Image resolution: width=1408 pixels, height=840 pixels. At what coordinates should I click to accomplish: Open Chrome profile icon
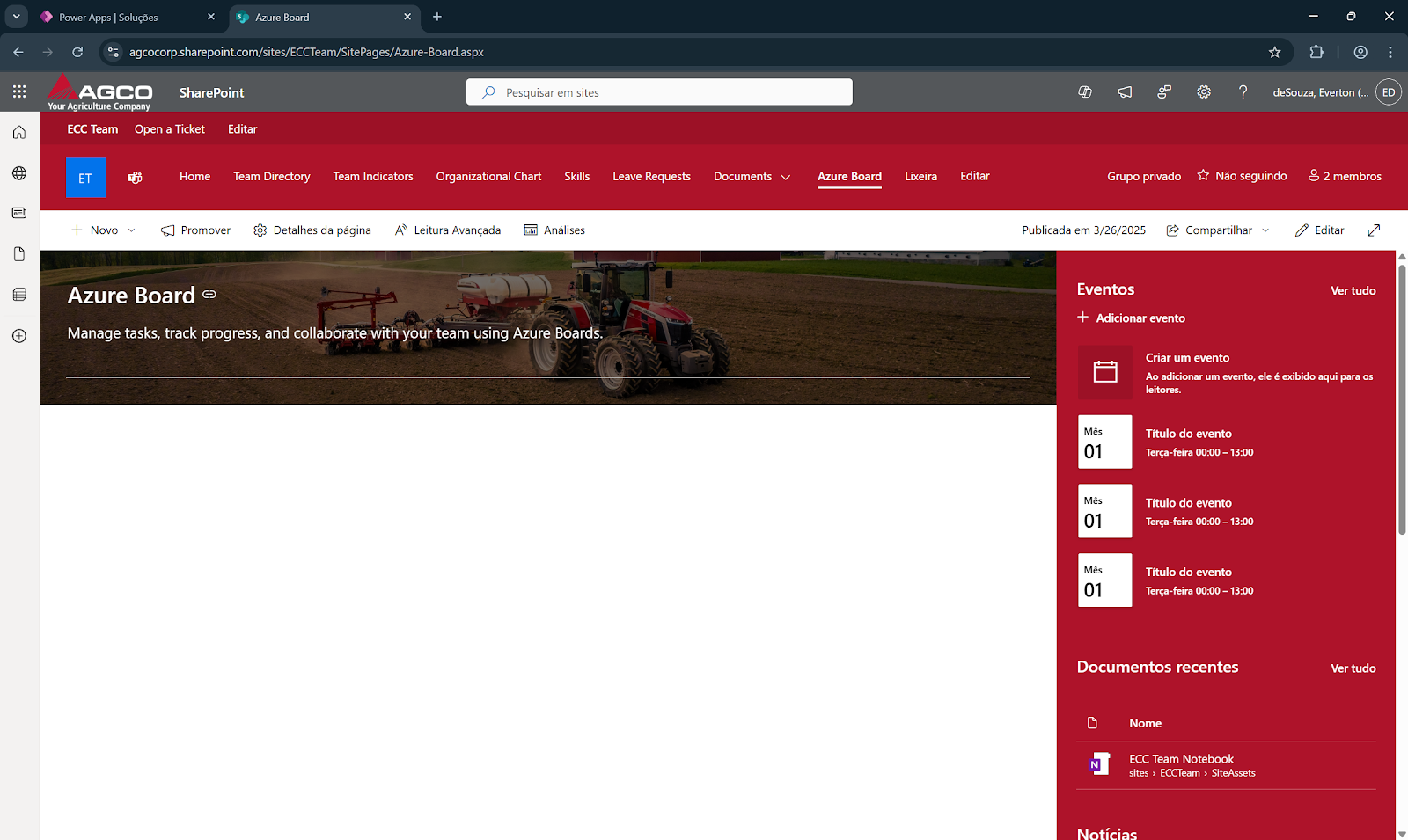click(x=1360, y=52)
